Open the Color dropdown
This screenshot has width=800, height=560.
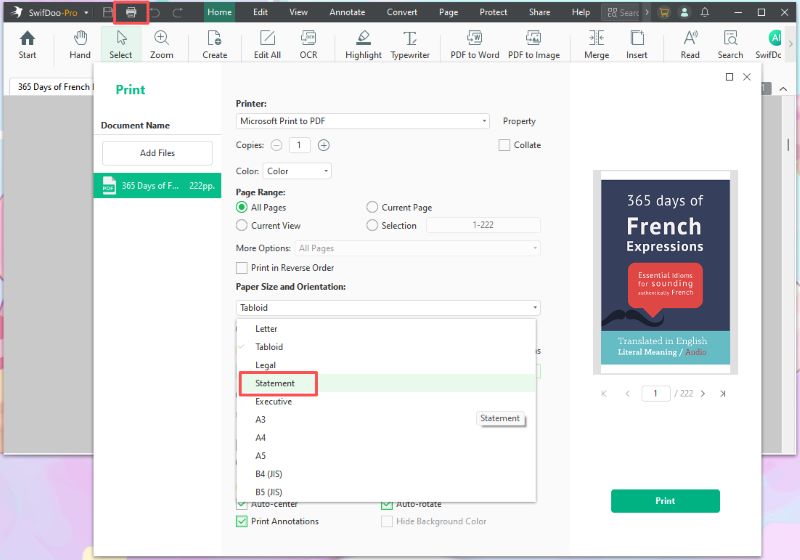tap(297, 171)
